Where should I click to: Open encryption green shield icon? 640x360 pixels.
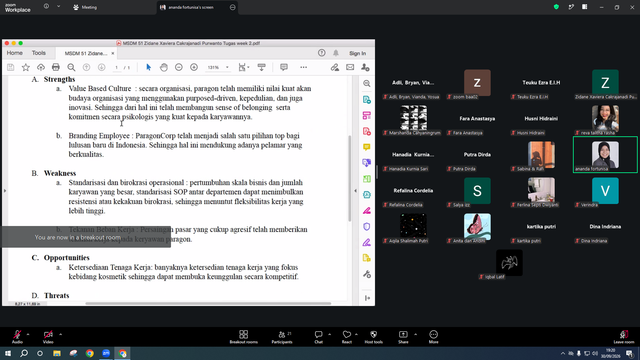[x=556, y=7]
